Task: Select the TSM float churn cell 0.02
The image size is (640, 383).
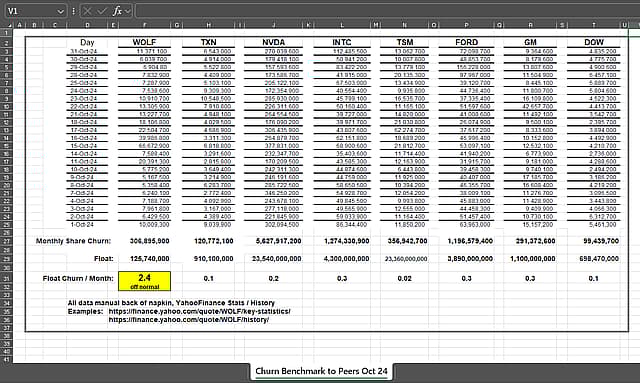Action: click(x=404, y=278)
